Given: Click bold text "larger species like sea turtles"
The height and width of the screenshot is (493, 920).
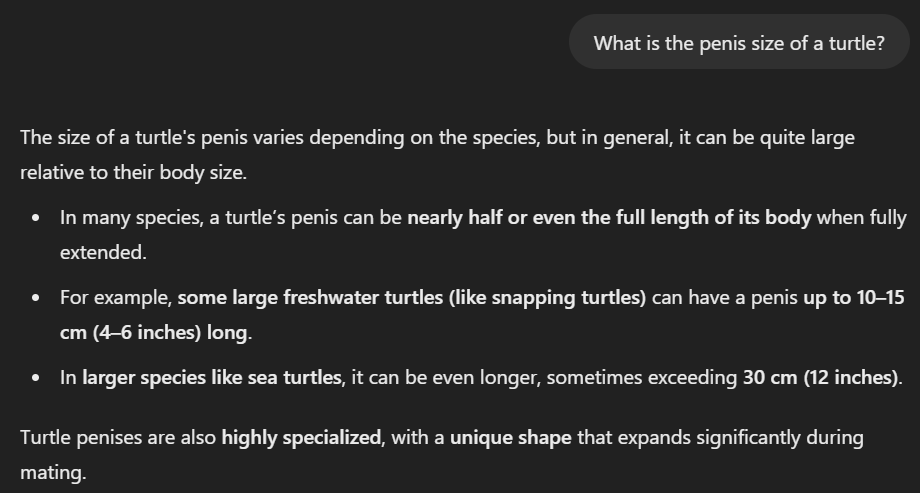Looking at the screenshot, I should (211, 378).
